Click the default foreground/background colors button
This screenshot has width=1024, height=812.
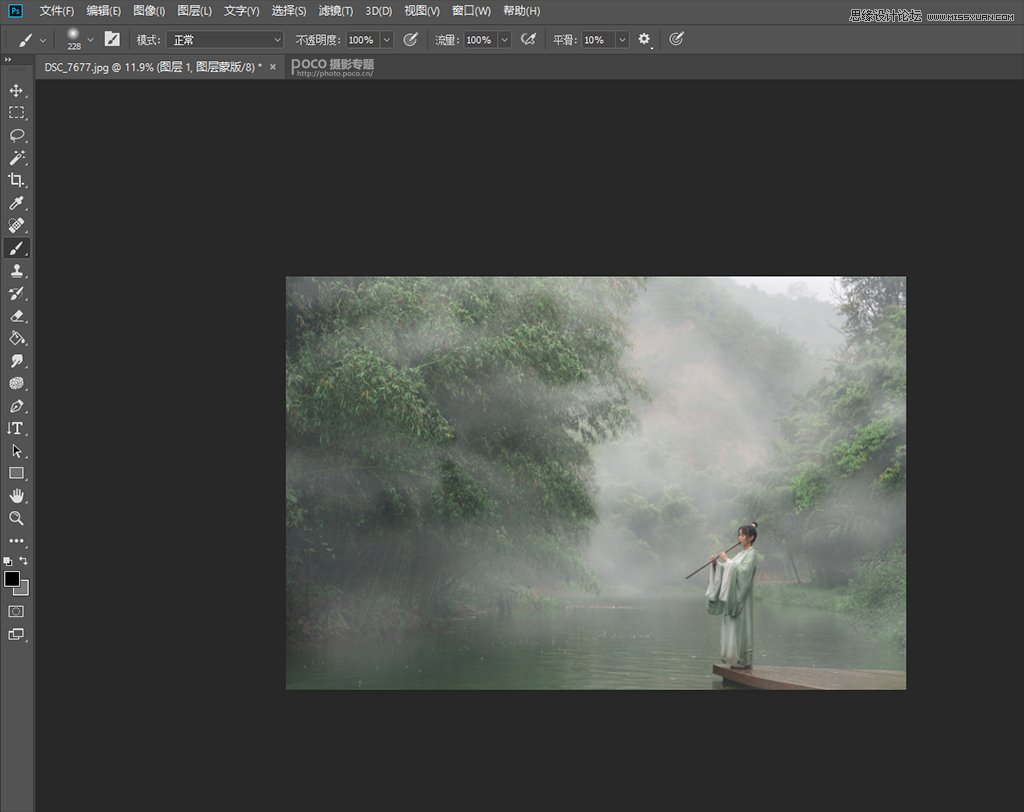click(x=7, y=563)
